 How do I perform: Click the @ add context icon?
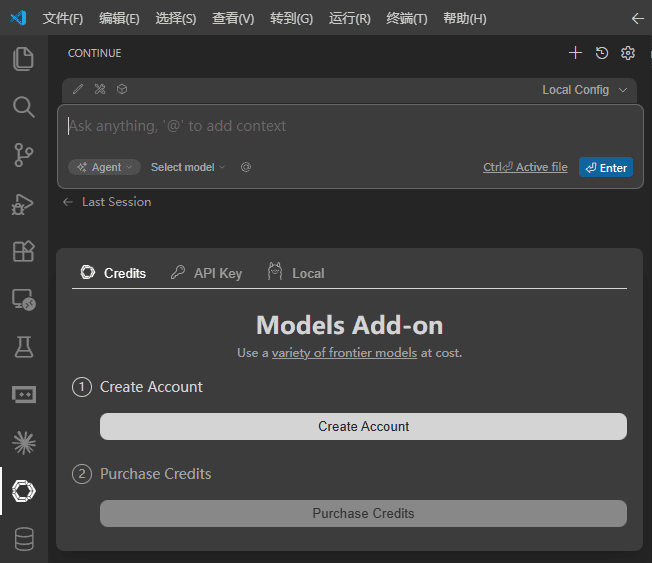[x=246, y=167]
